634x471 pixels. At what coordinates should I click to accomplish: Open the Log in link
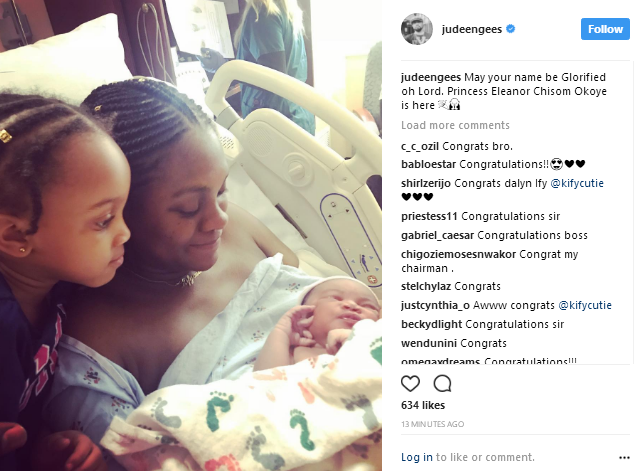coord(416,457)
